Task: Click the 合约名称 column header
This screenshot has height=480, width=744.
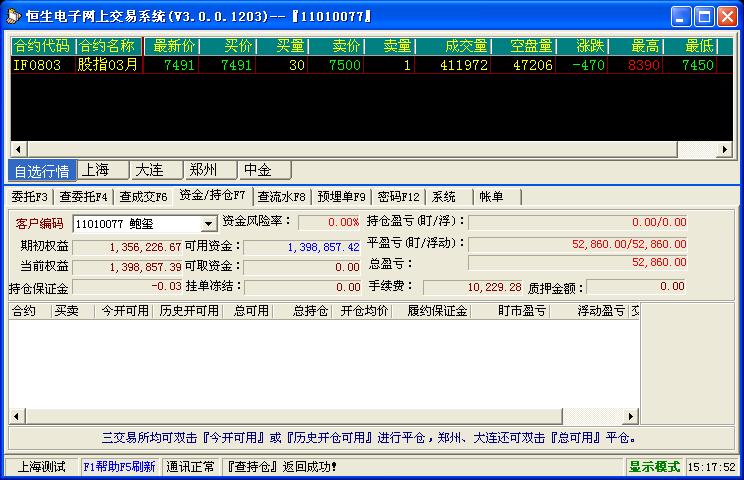Action: [108, 46]
